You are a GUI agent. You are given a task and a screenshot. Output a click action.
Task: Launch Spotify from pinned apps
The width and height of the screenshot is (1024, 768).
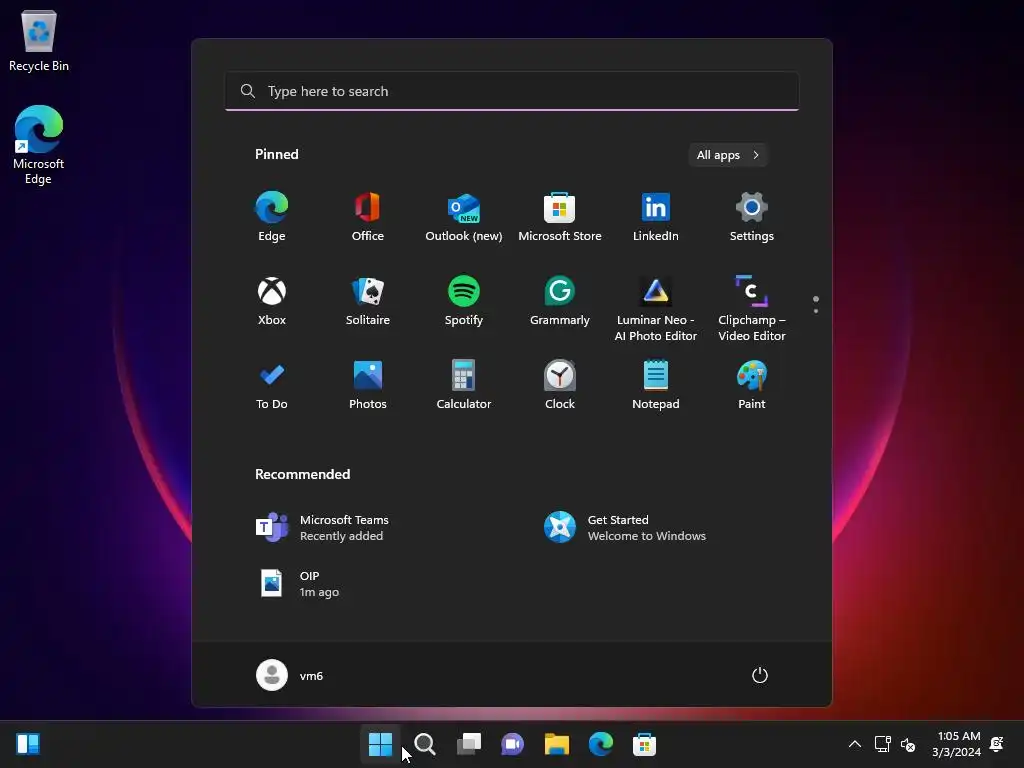pos(464,301)
